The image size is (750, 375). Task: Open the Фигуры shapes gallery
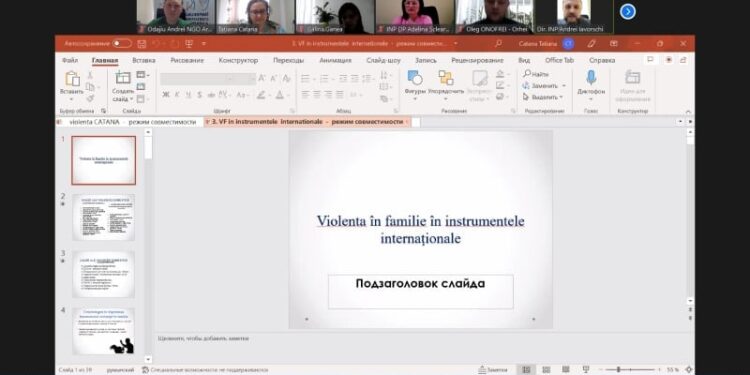[x=415, y=86]
